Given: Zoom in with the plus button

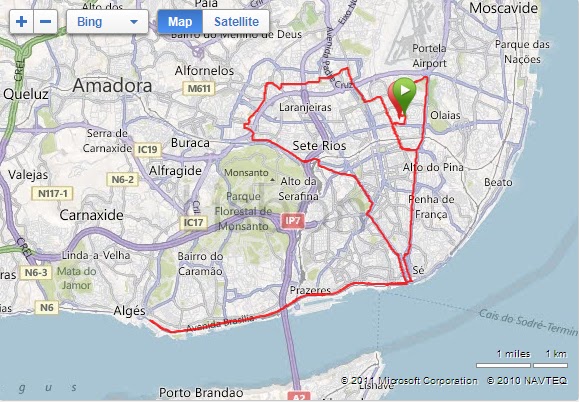Looking at the screenshot, I should pyautogui.click(x=21, y=22).
